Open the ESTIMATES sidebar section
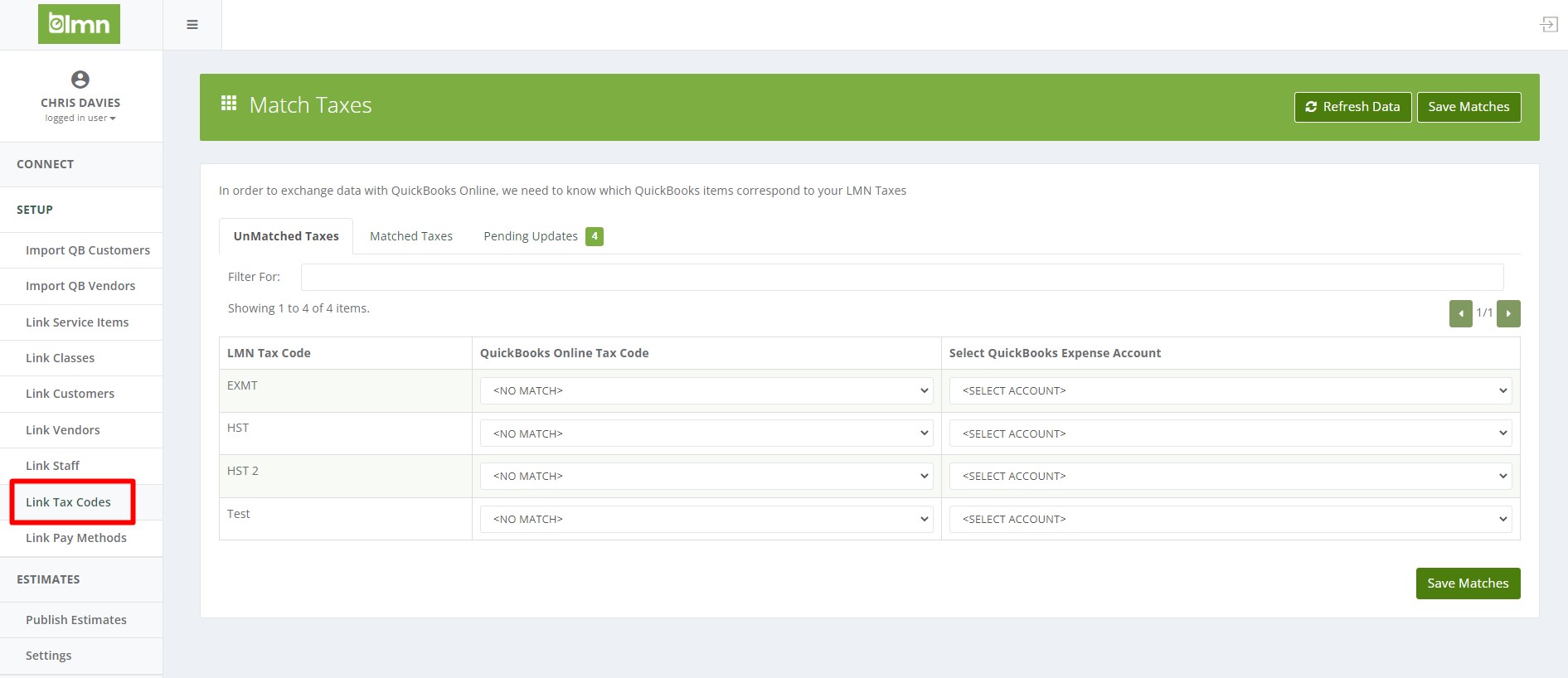This screenshot has height=678, width=1568. point(81,579)
